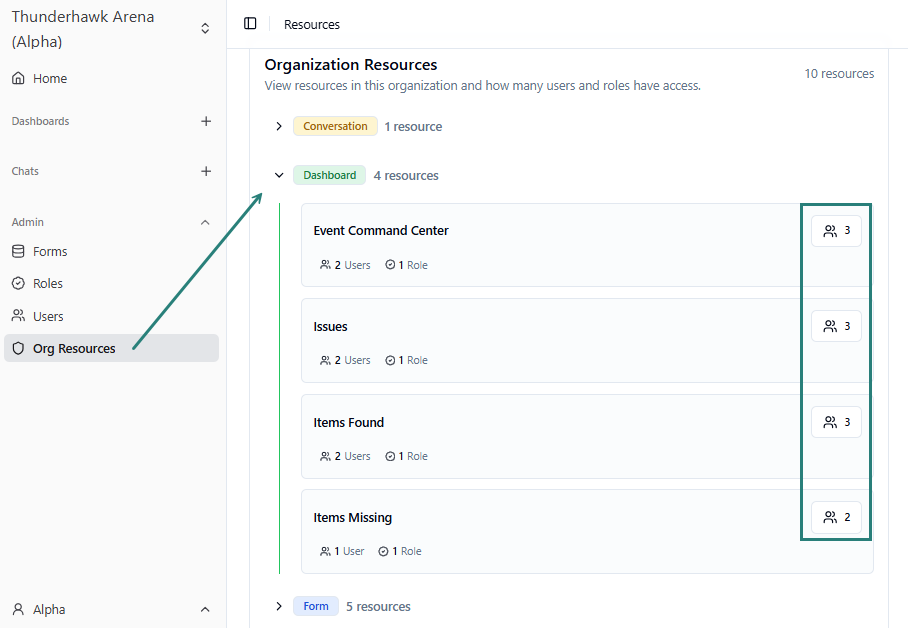Click the user count button on Items Missing
Screen dimensions: 908x628
pos(836,517)
